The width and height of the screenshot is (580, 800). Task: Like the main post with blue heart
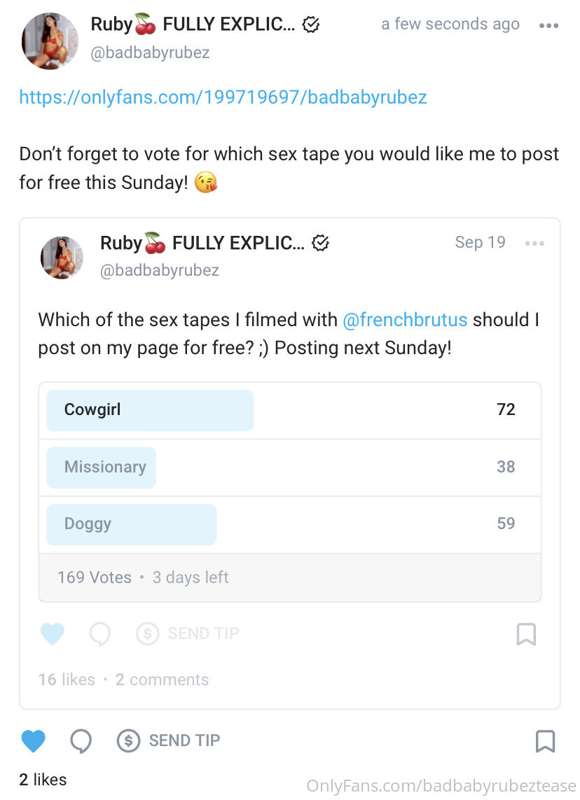coord(33,741)
